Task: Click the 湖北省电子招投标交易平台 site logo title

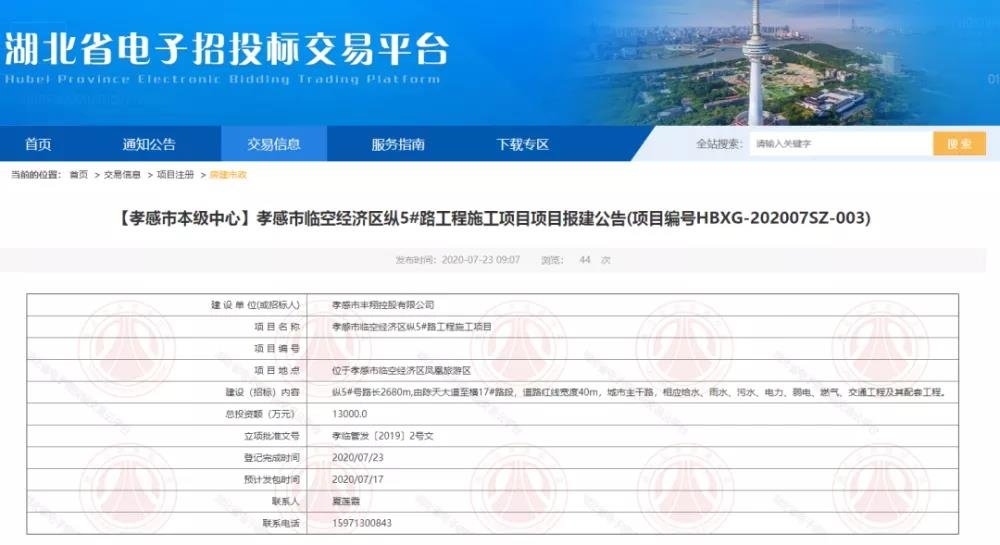Action: [x=226, y=49]
